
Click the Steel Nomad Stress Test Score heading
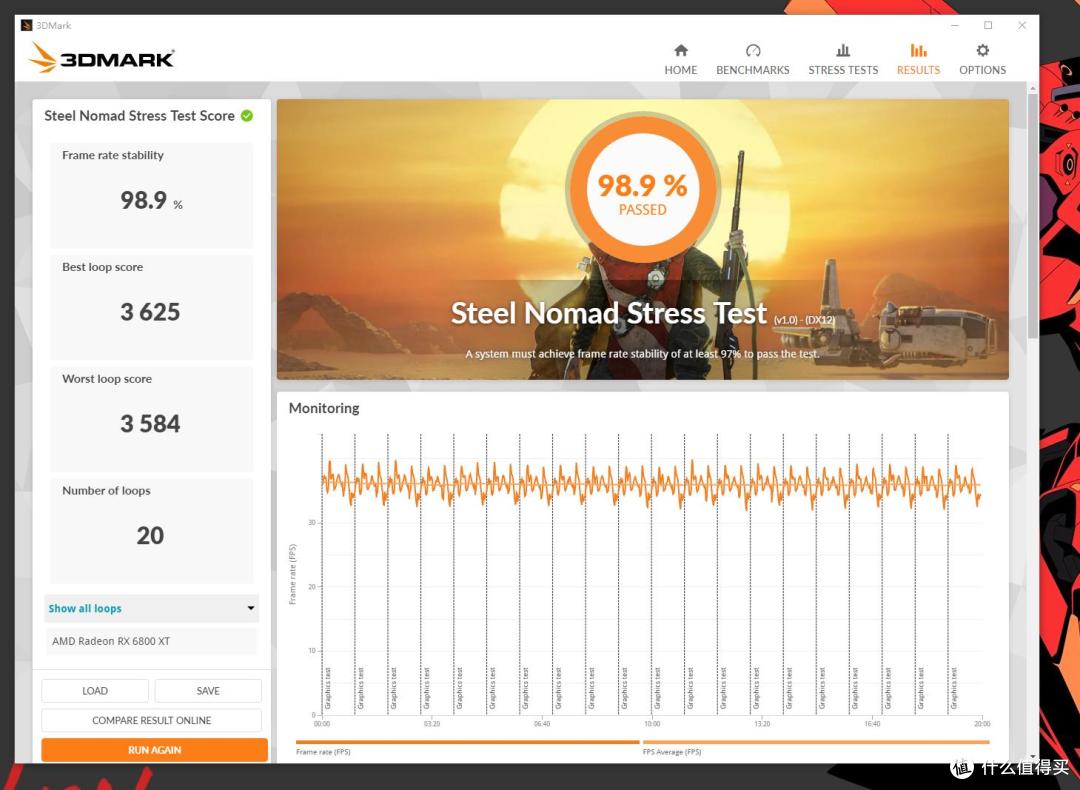coord(139,116)
